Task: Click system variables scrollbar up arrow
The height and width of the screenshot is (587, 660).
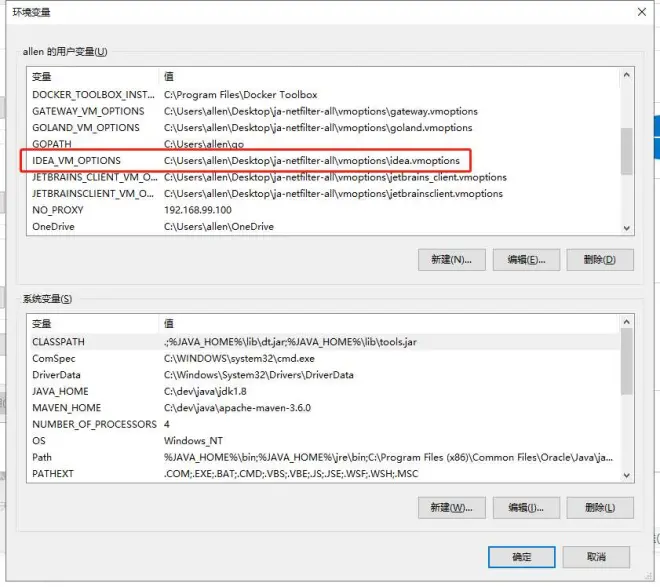Action: (x=627, y=322)
